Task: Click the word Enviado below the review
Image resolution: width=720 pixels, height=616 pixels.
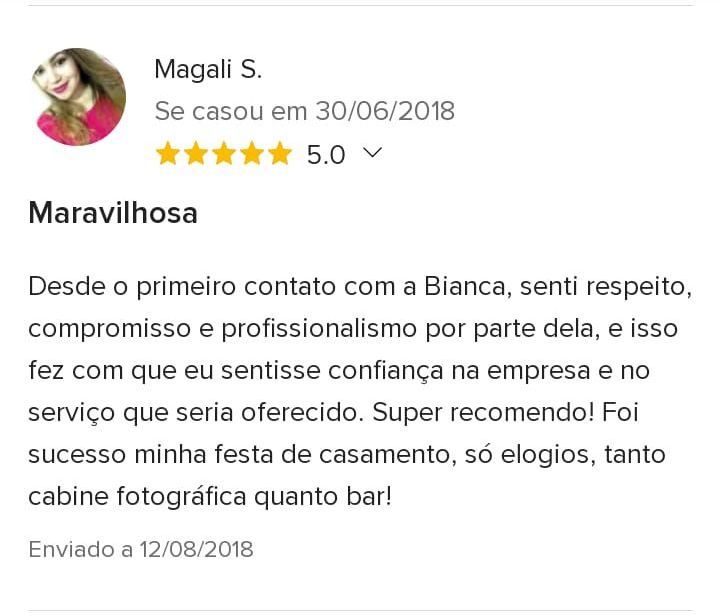Action: pyautogui.click(x=71, y=549)
